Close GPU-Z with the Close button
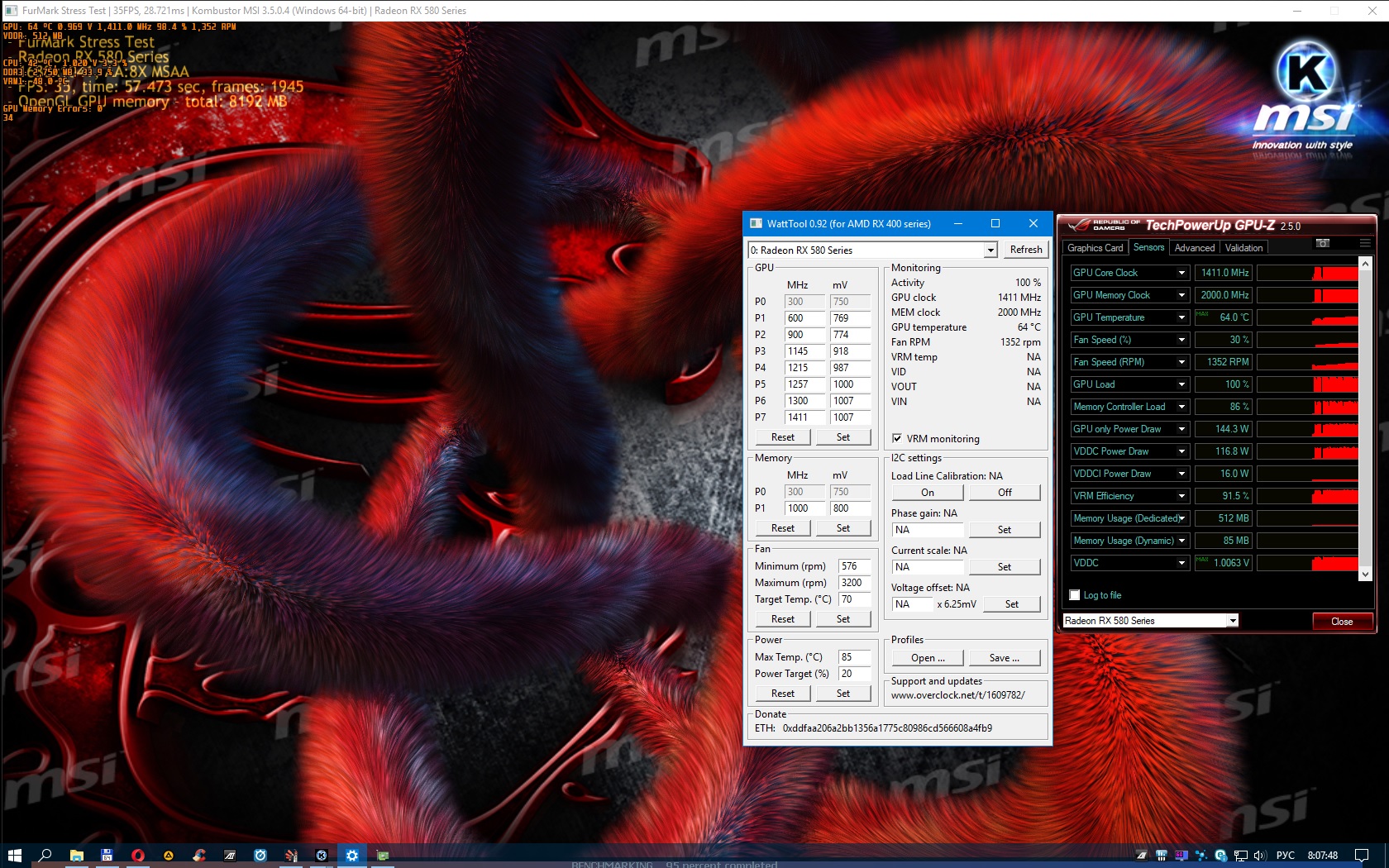Image resolution: width=1389 pixels, height=868 pixels. tap(1342, 622)
